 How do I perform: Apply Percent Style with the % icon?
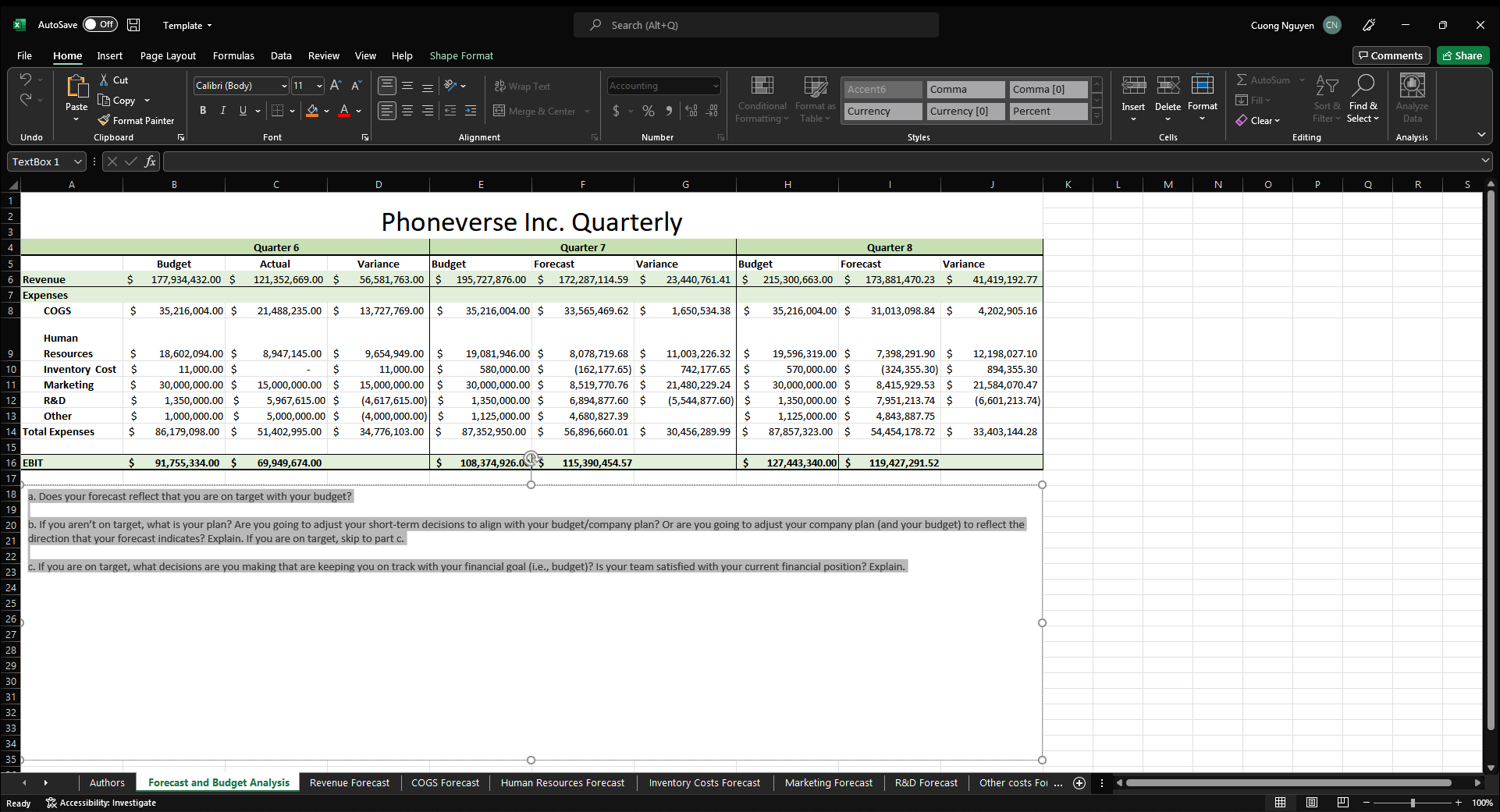coord(649,111)
